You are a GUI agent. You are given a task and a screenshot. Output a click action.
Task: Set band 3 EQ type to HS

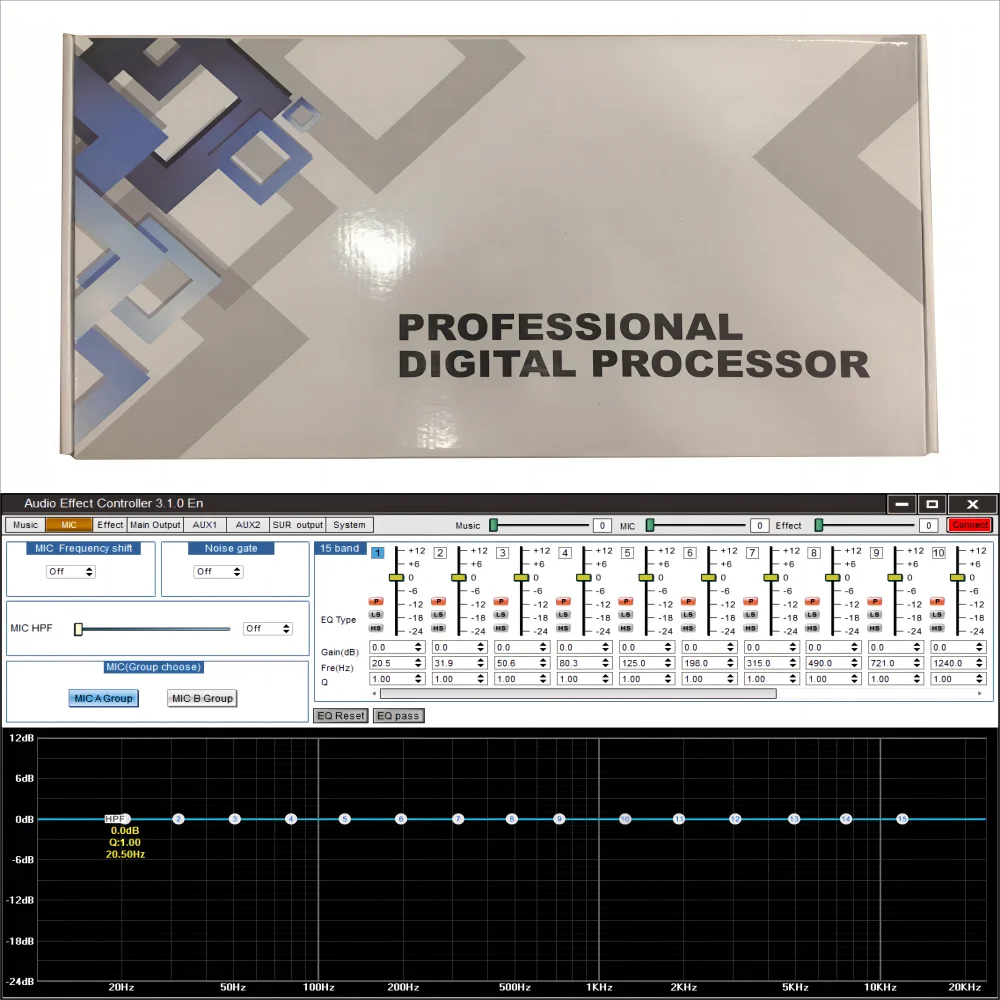501,628
